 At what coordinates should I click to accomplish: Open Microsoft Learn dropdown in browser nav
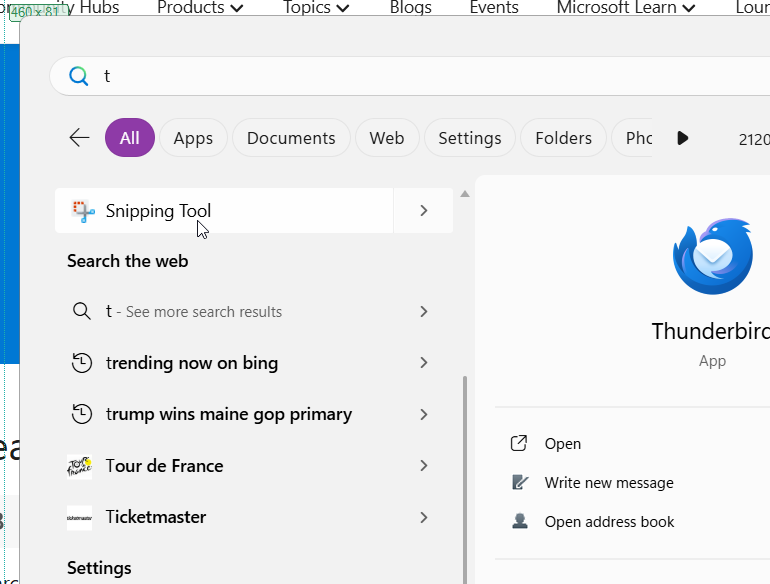(626, 7)
